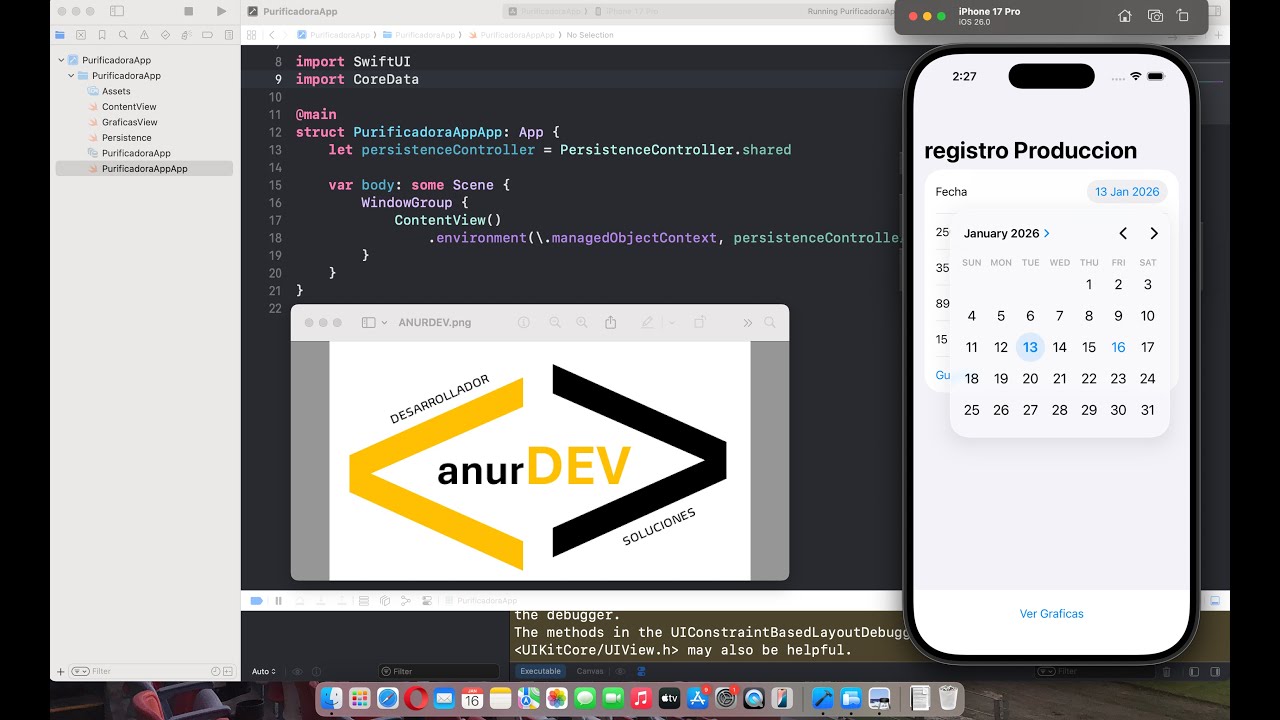Open ContentView file in navigator
The image size is (1280, 720).
[129, 107]
